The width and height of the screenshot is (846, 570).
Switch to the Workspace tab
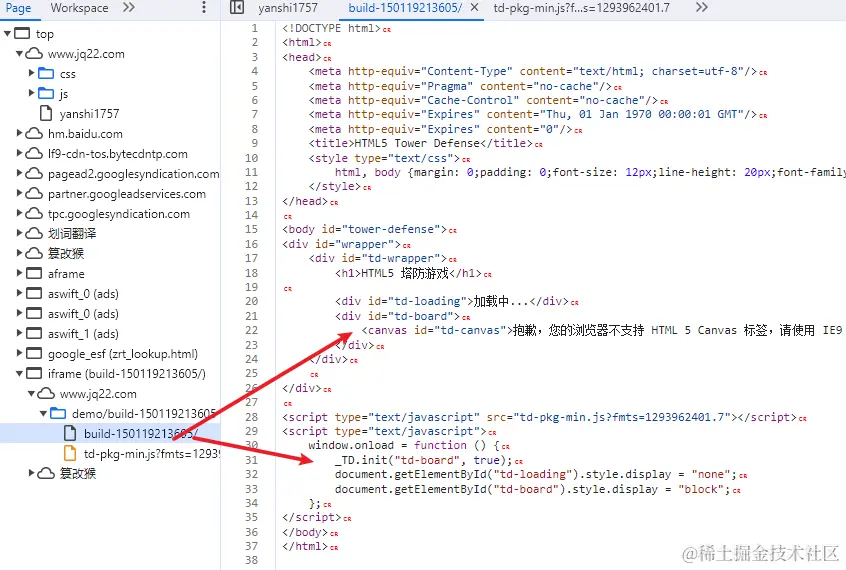pos(79,8)
